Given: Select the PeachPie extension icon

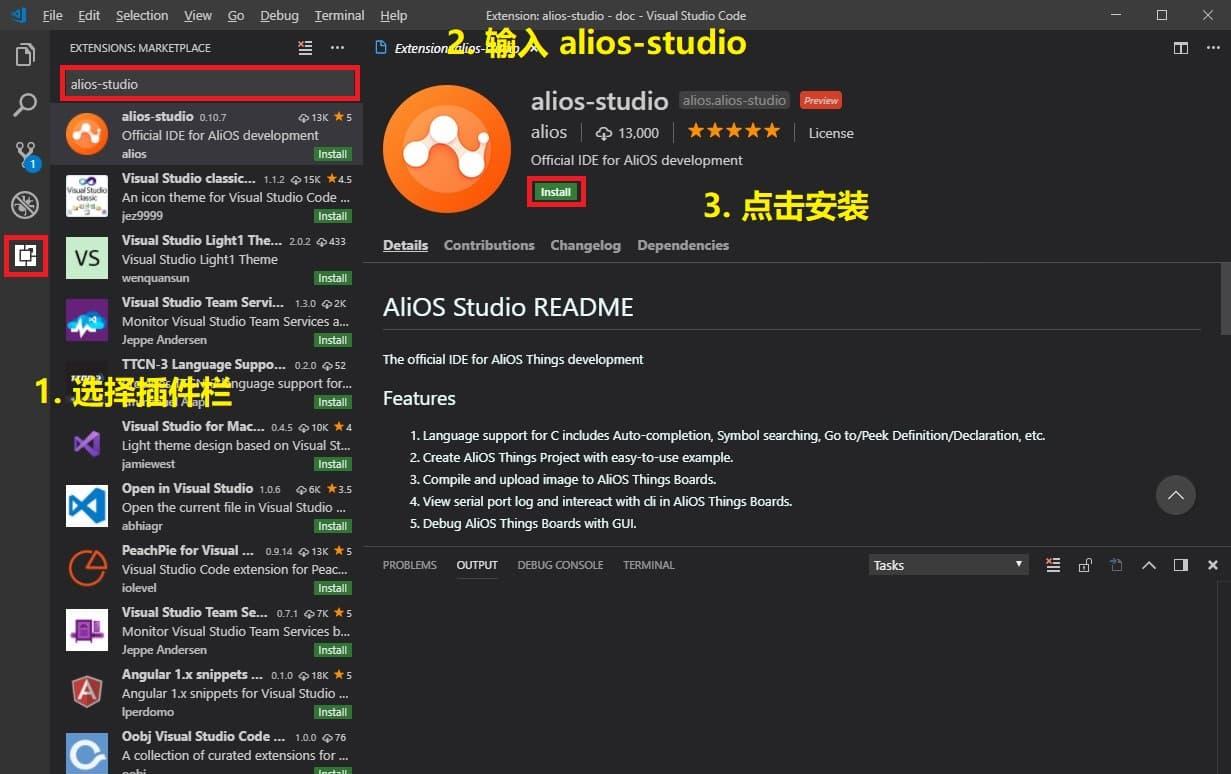Looking at the screenshot, I should (87, 568).
